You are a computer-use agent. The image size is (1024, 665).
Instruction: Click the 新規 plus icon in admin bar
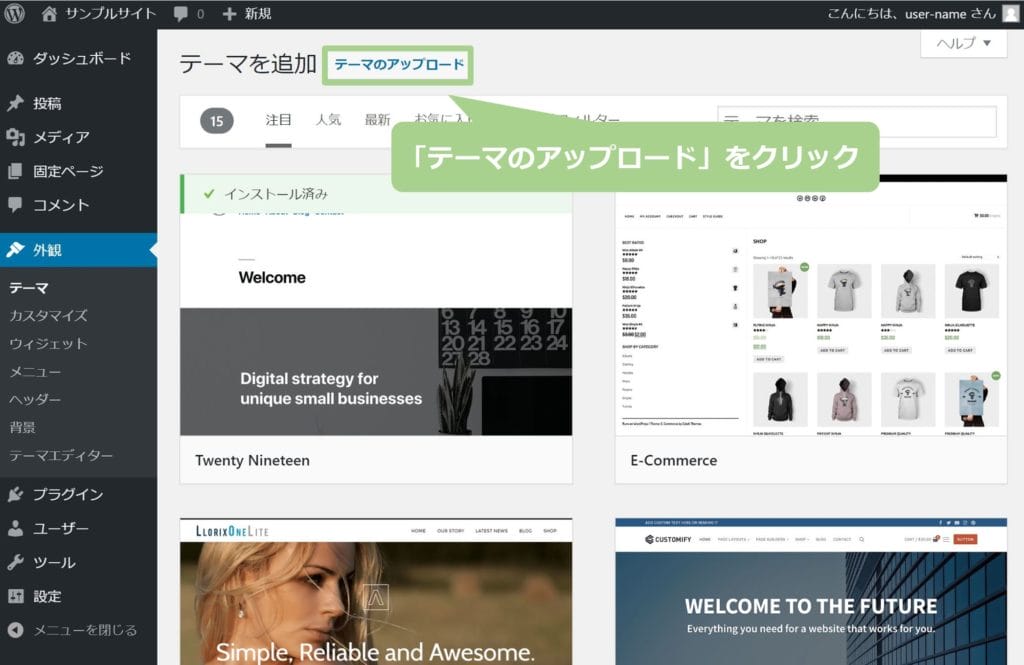(230, 14)
